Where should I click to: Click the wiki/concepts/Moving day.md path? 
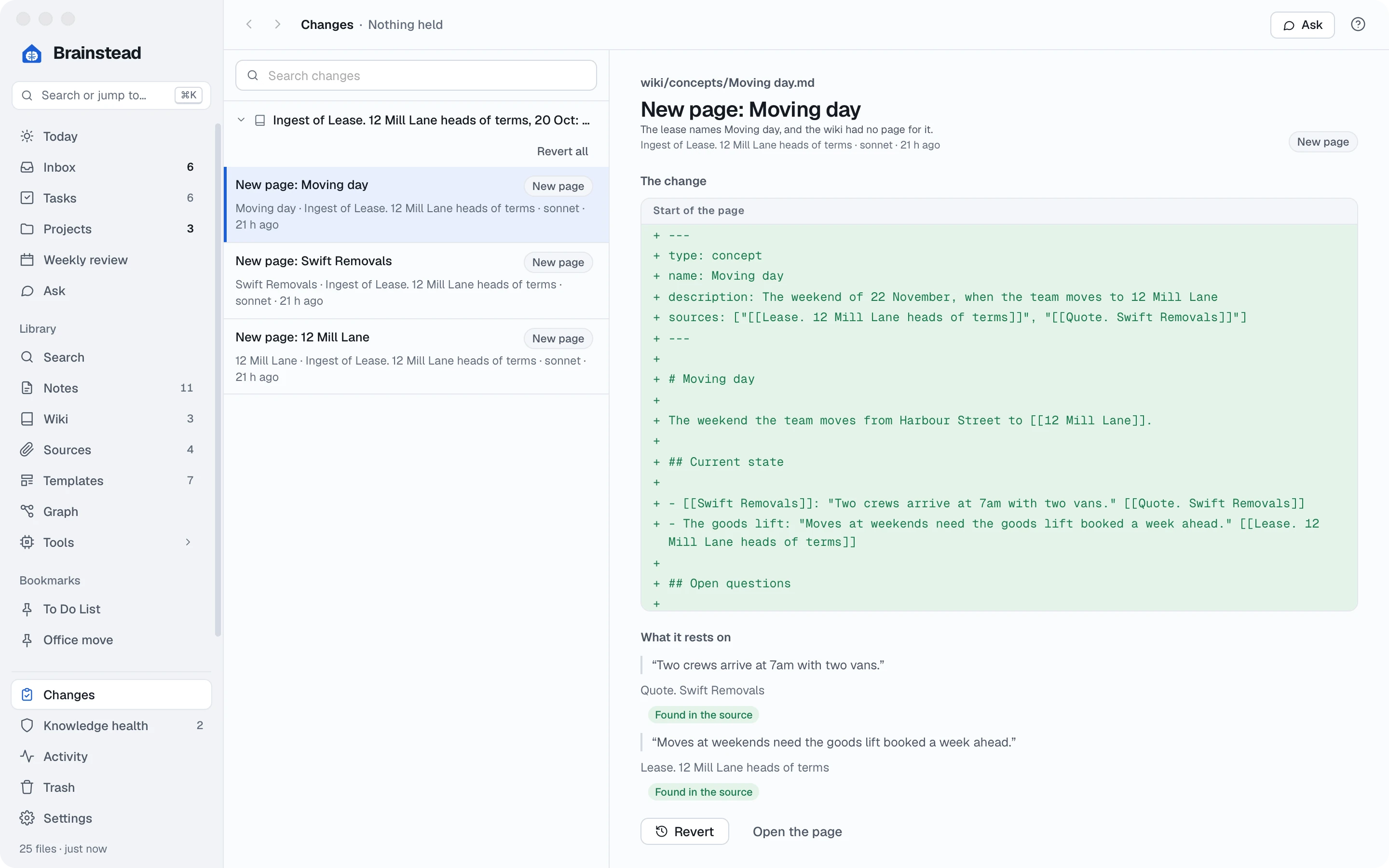727,82
